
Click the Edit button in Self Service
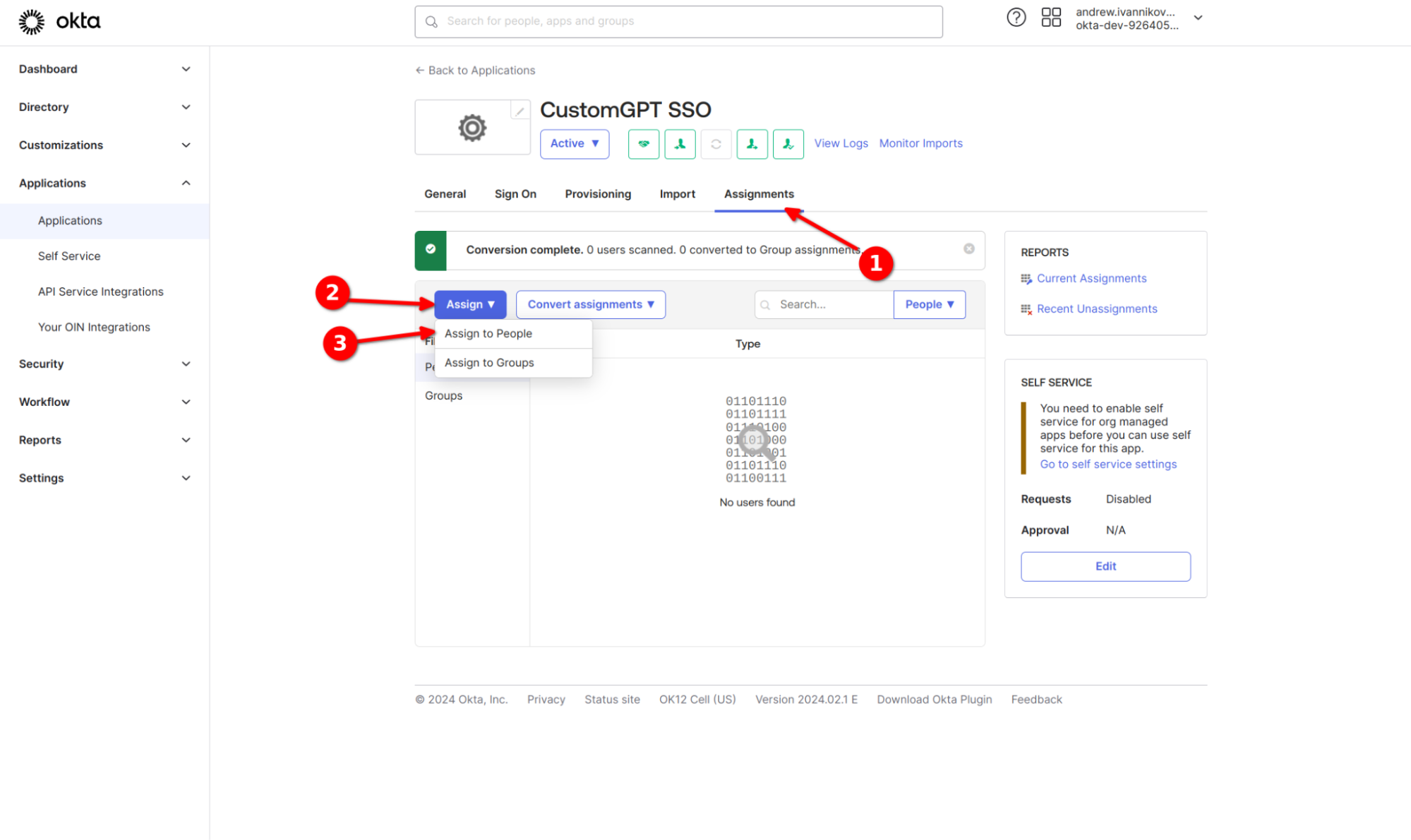pos(1105,566)
